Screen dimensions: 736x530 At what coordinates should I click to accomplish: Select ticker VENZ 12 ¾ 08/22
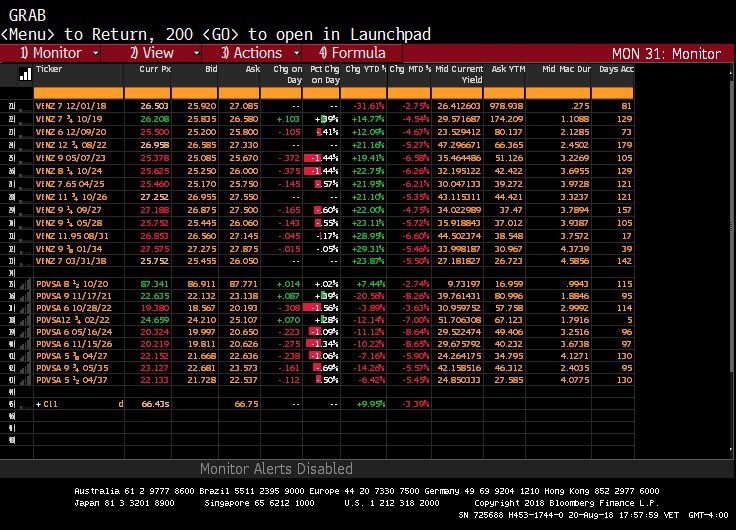tap(71, 145)
